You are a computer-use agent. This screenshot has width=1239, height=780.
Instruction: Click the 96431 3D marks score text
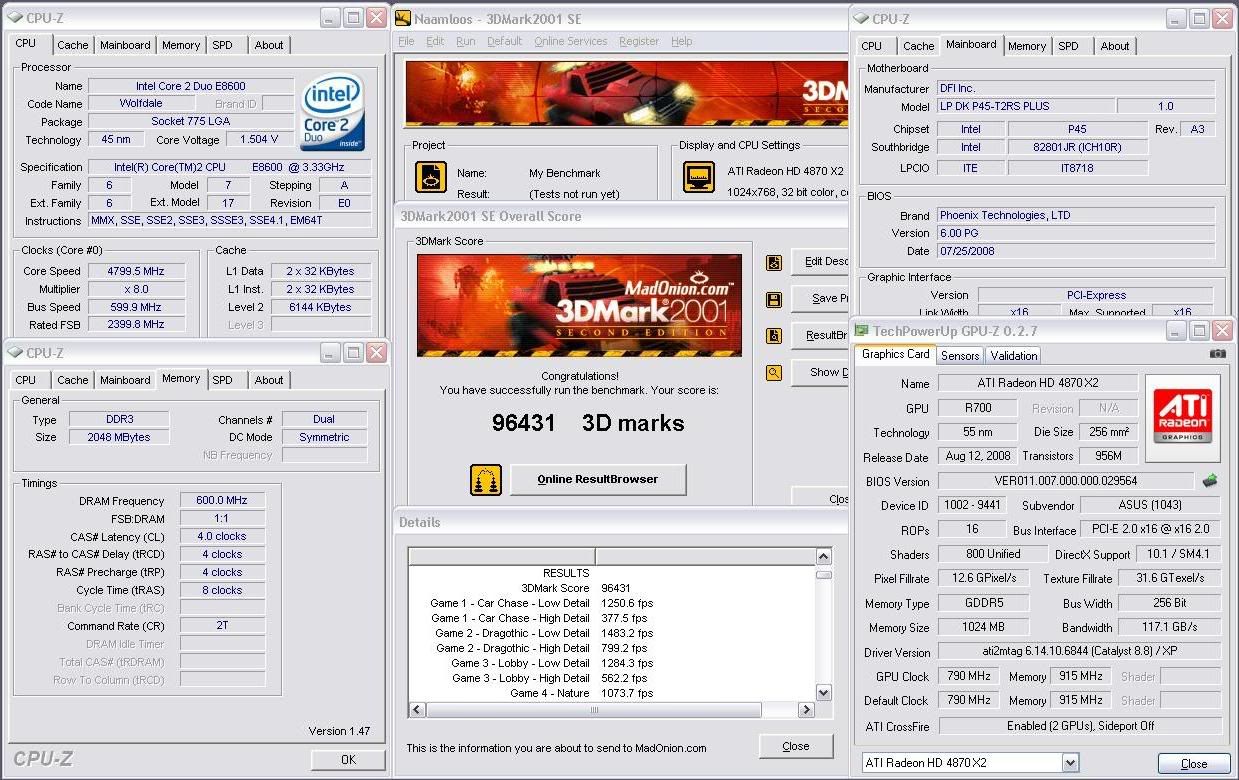(588, 423)
